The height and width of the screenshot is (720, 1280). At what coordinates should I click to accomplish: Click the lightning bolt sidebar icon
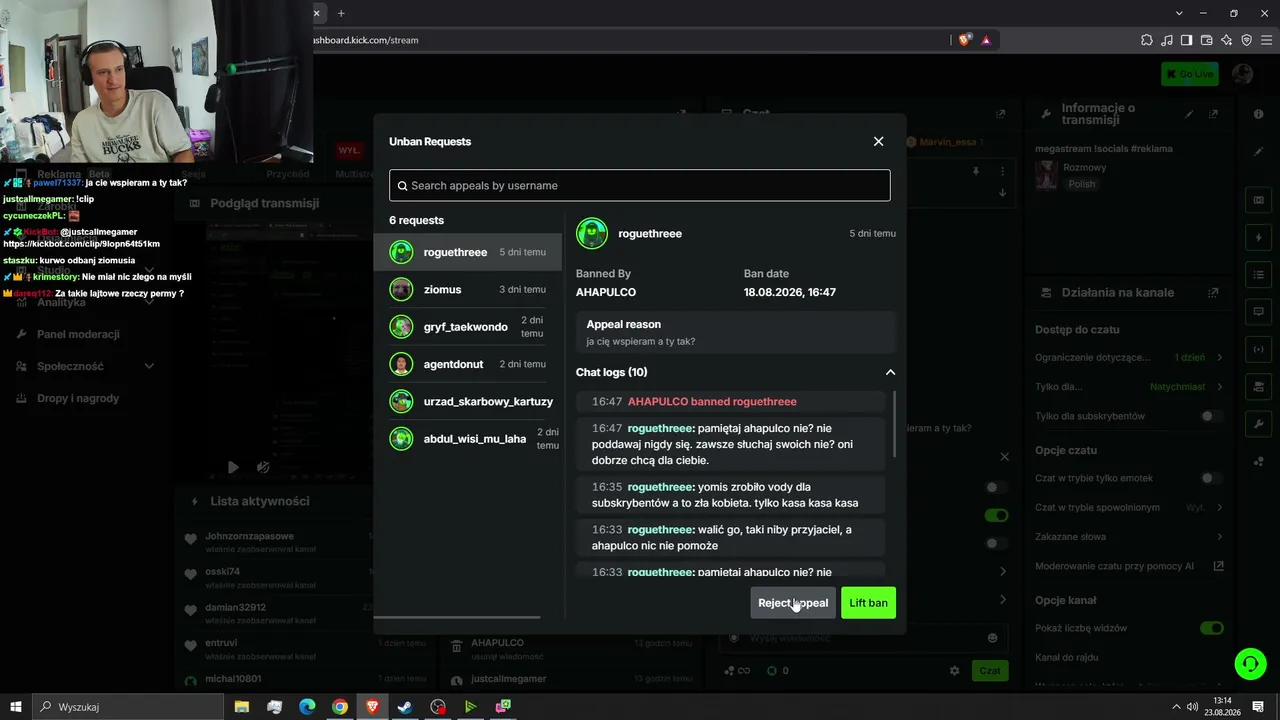(1259, 238)
